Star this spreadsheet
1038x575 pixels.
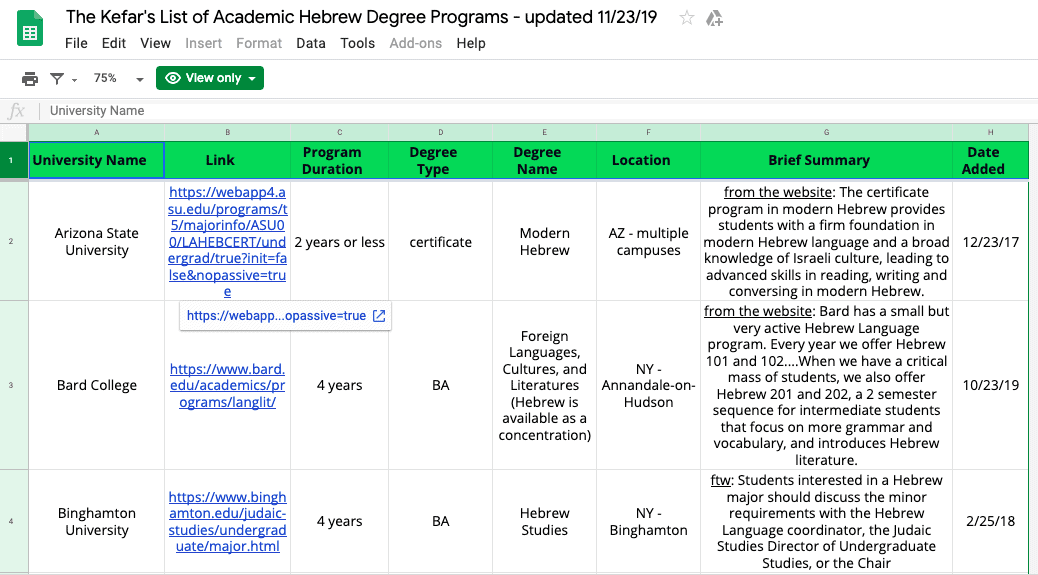pos(686,18)
